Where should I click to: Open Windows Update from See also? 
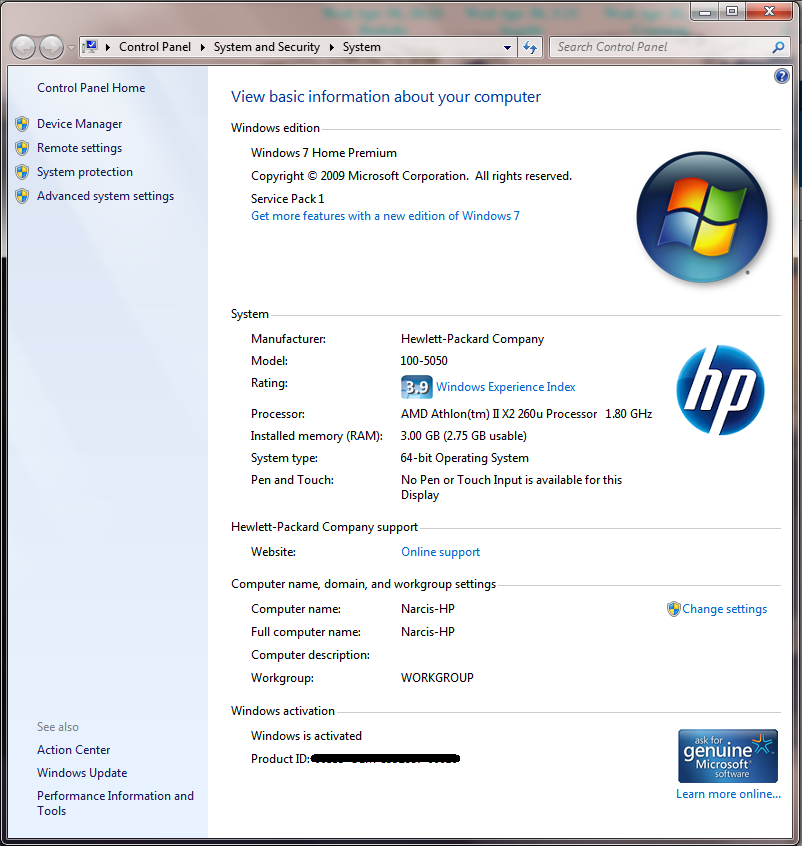(82, 773)
